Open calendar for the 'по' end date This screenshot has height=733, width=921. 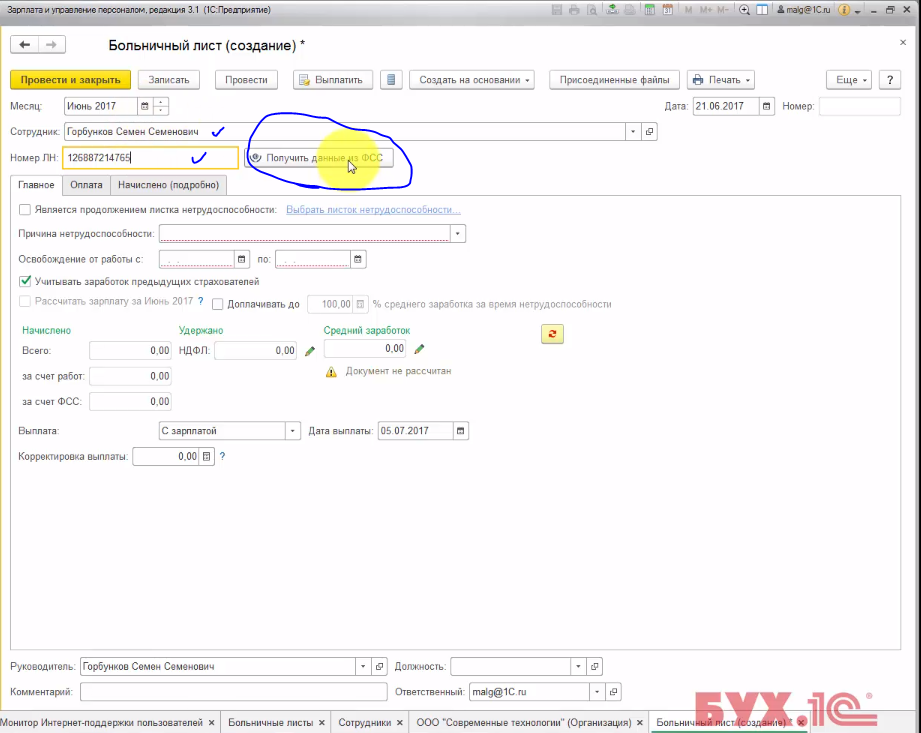click(x=358, y=259)
